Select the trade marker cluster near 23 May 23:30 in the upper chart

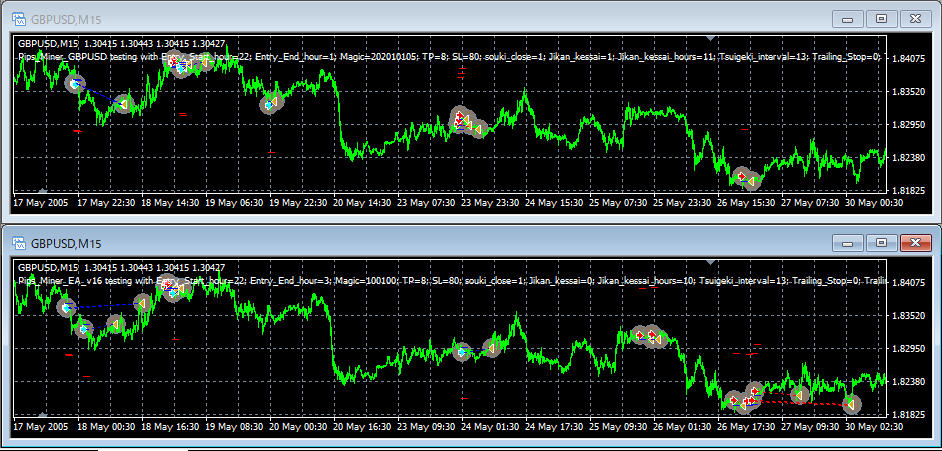[469, 123]
